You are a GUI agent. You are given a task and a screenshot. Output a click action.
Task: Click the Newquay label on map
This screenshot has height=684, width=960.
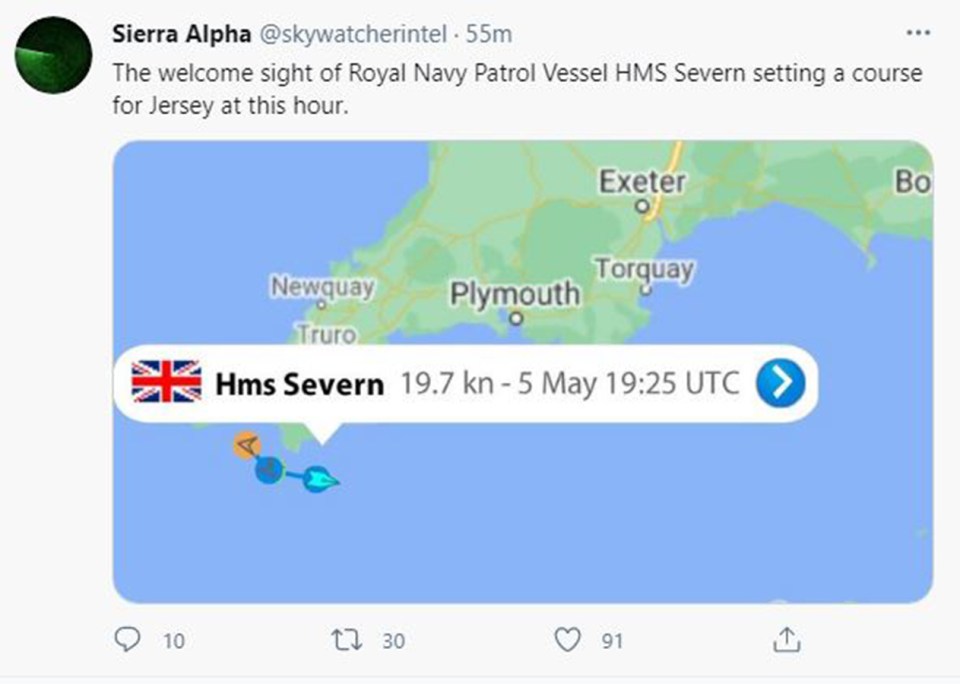[x=323, y=286]
